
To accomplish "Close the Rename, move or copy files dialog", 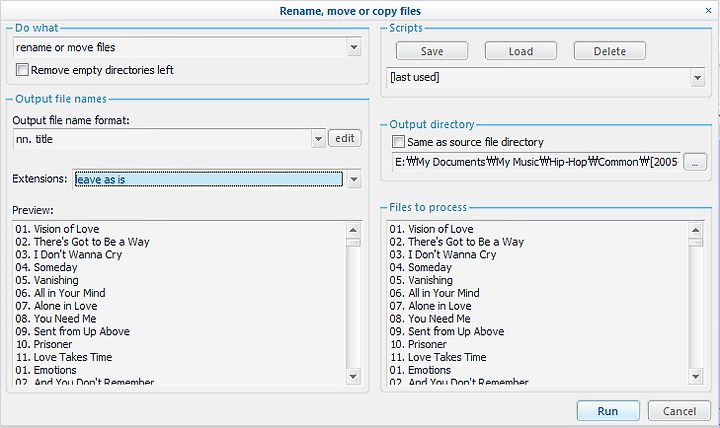I will point(709,11).
